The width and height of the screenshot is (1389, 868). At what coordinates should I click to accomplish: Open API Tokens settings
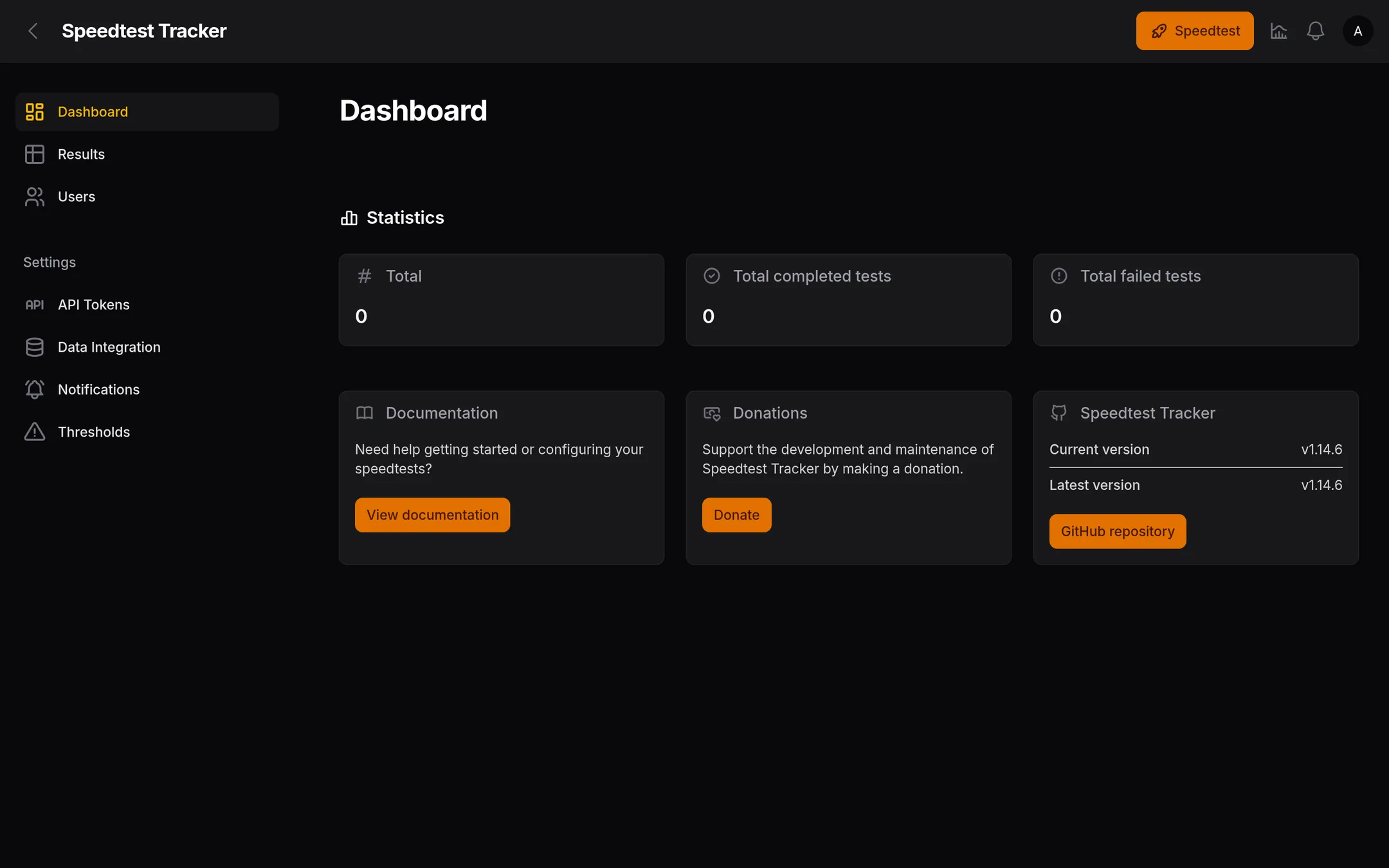147,305
